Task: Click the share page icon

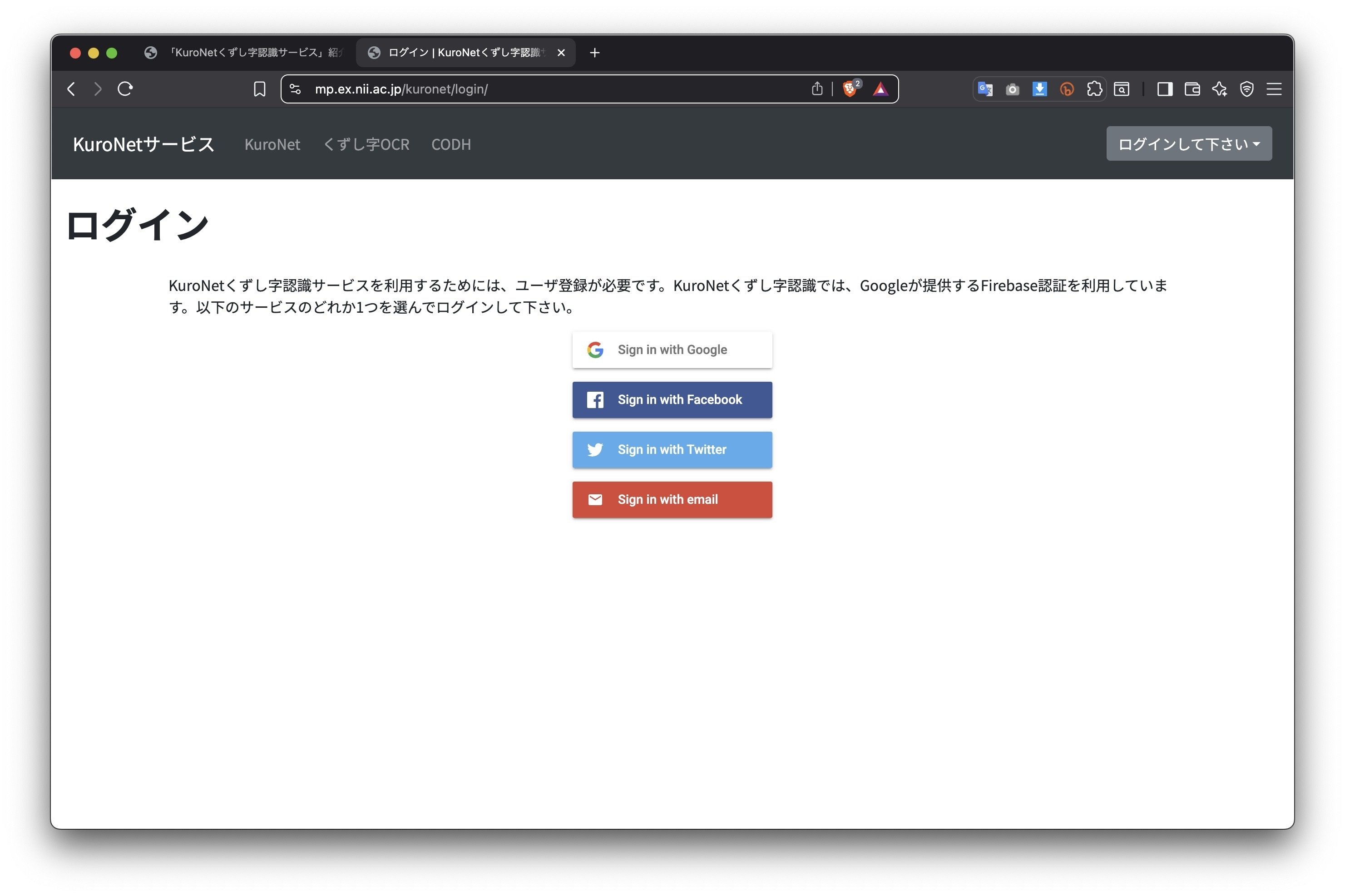Action: (x=816, y=89)
